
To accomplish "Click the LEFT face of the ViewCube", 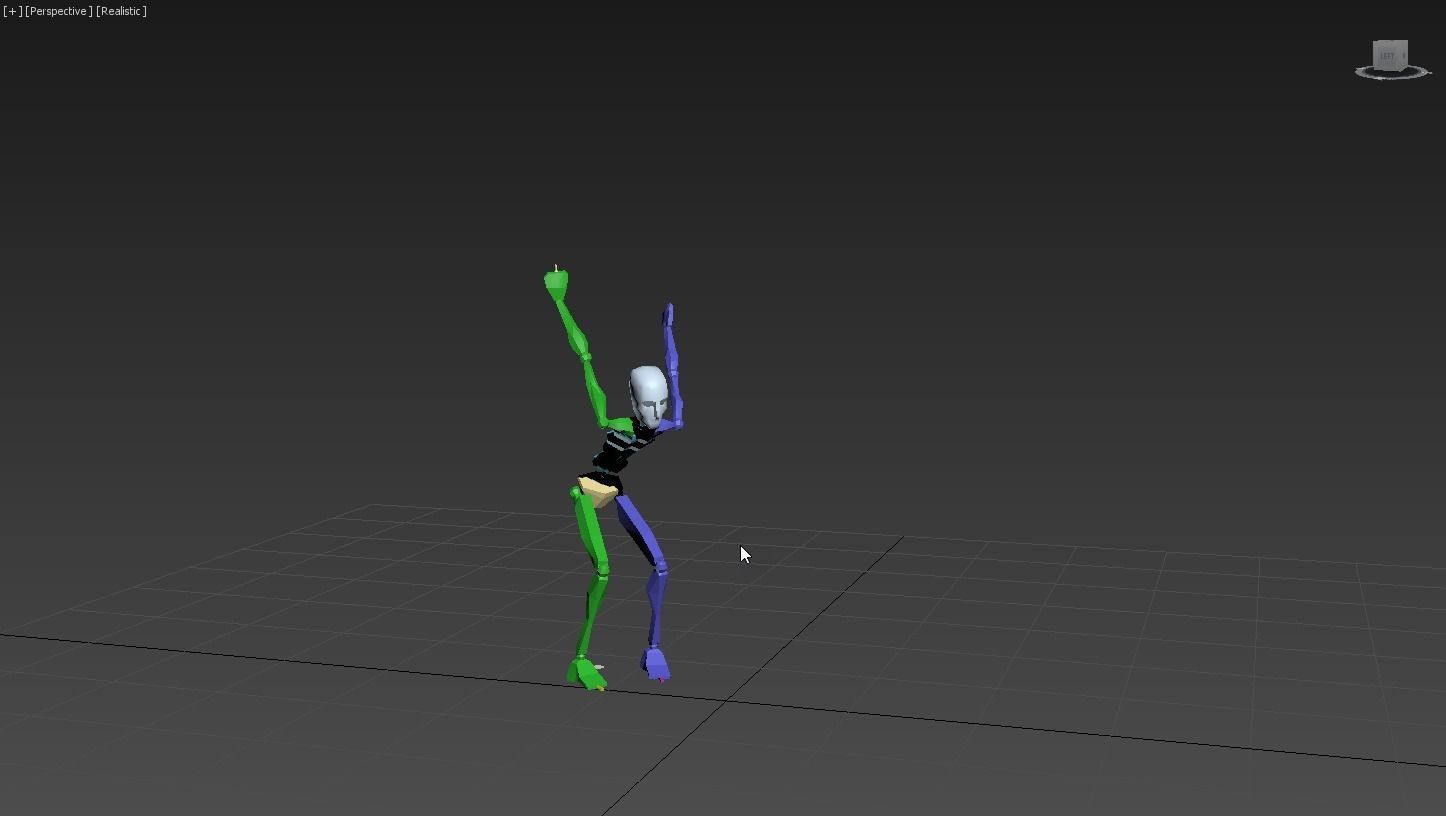I will tap(1388, 56).
